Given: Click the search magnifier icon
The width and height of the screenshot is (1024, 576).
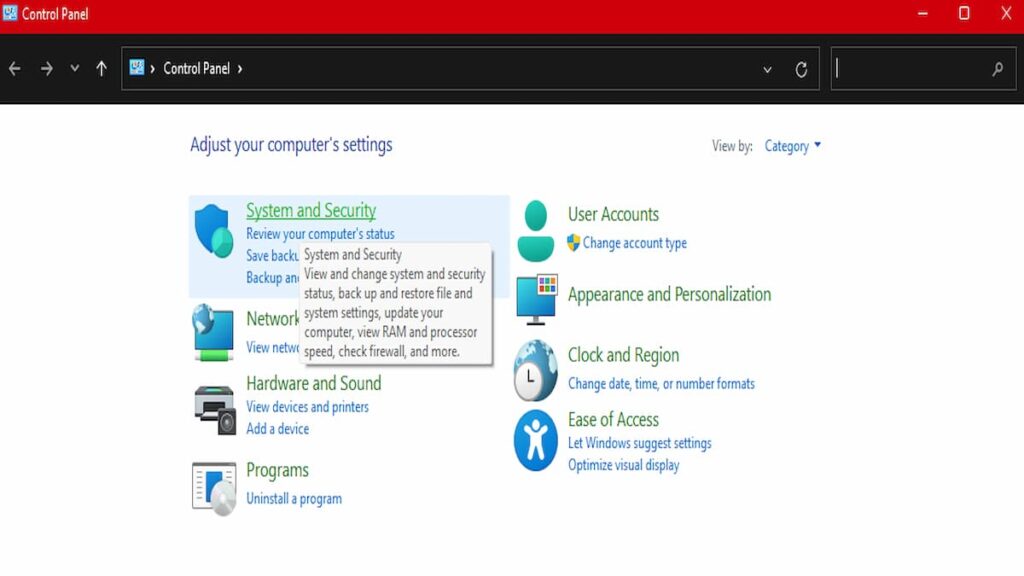Looking at the screenshot, I should point(997,69).
